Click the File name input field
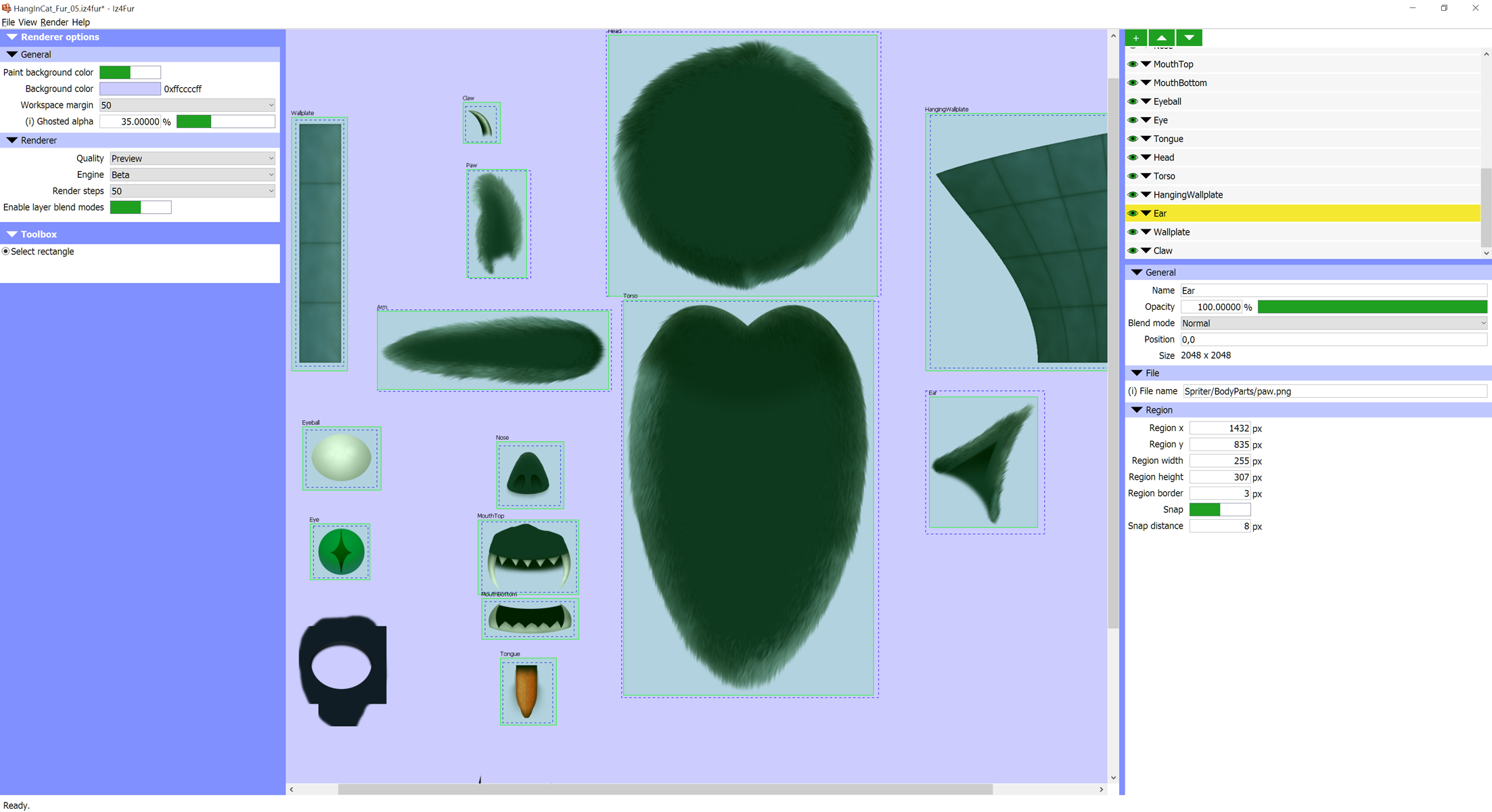The height and width of the screenshot is (812, 1492). (1335, 391)
